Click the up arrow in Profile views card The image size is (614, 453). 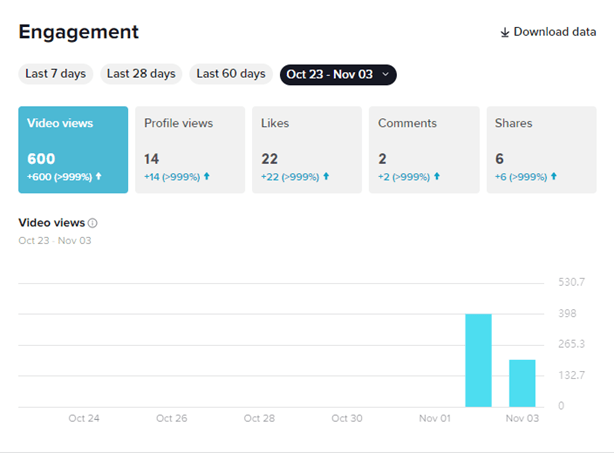coord(207,177)
